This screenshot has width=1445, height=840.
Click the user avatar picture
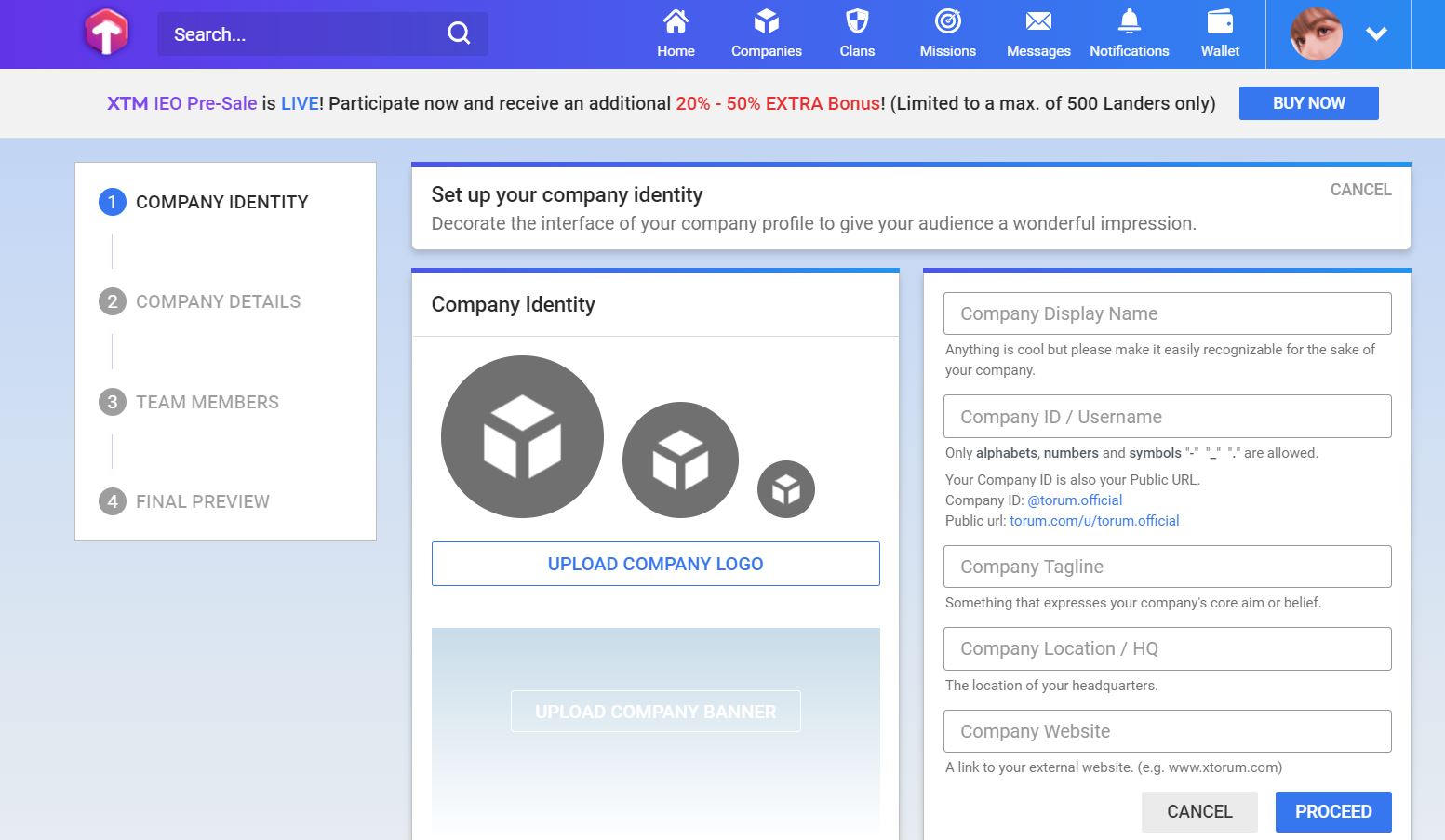(x=1316, y=33)
